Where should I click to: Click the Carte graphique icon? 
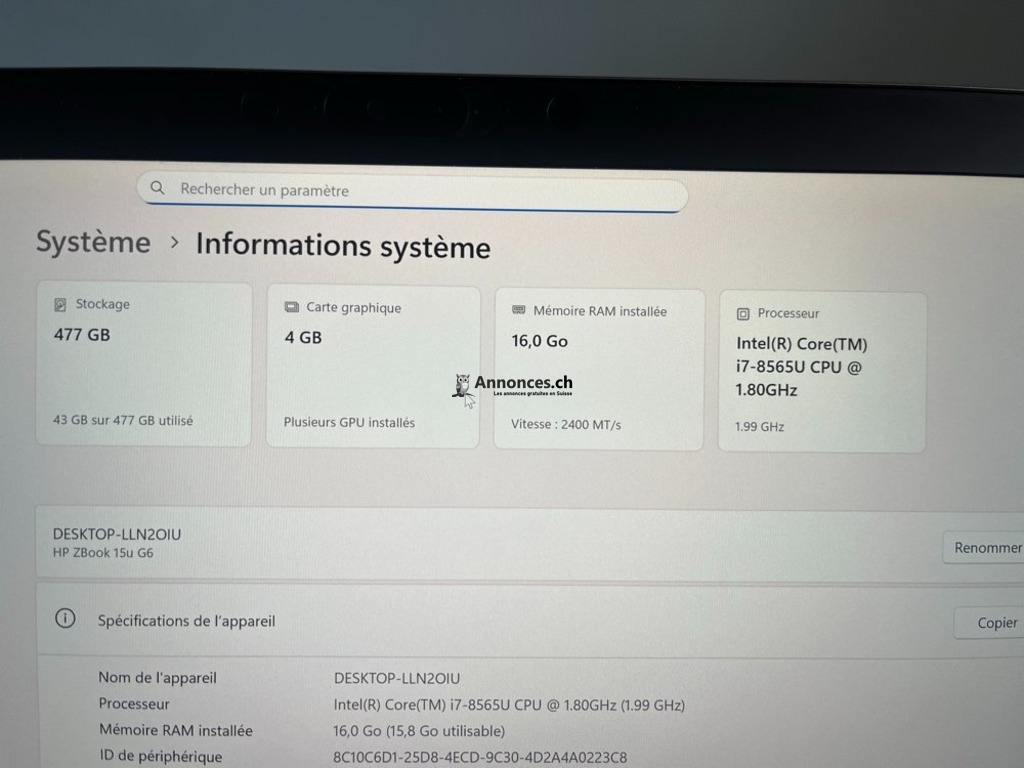(292, 307)
